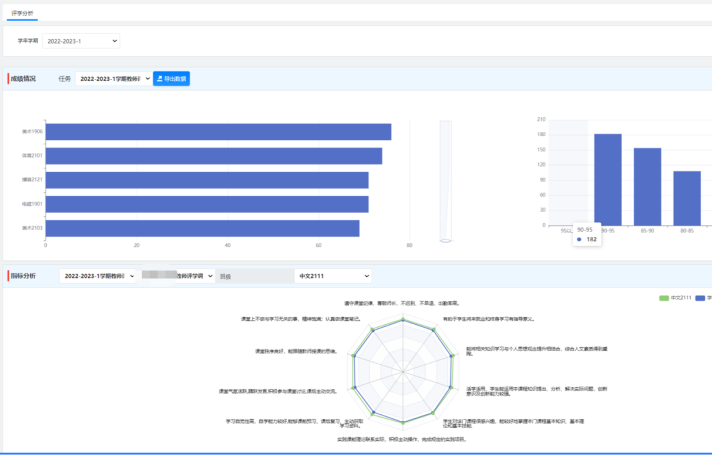Expand the 任务 dropdown in 成绩情况

[113, 78]
